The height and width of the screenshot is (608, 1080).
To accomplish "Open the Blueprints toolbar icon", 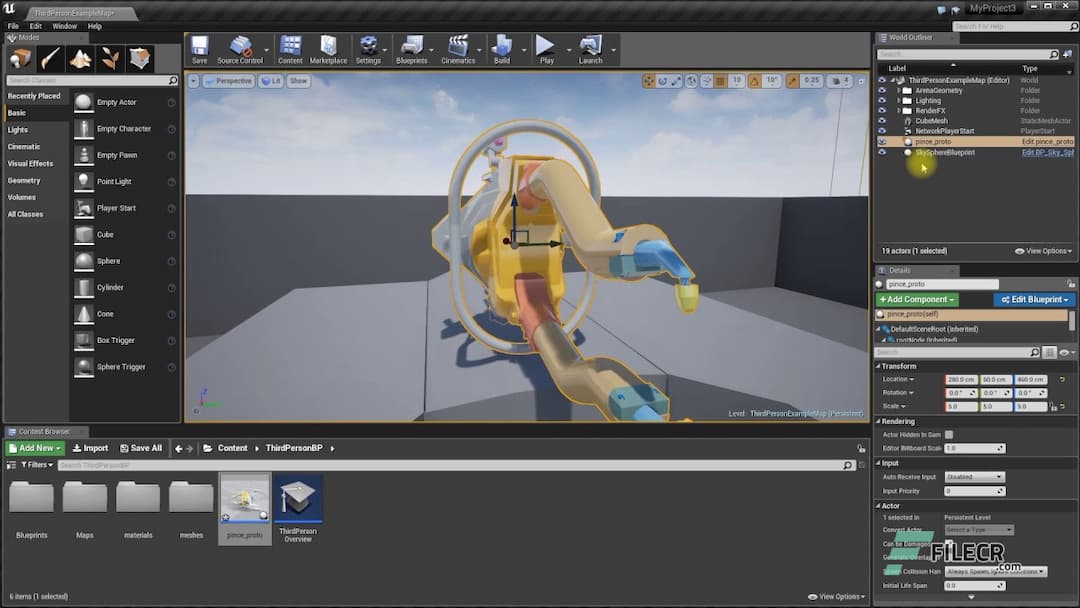I will 413,48.
